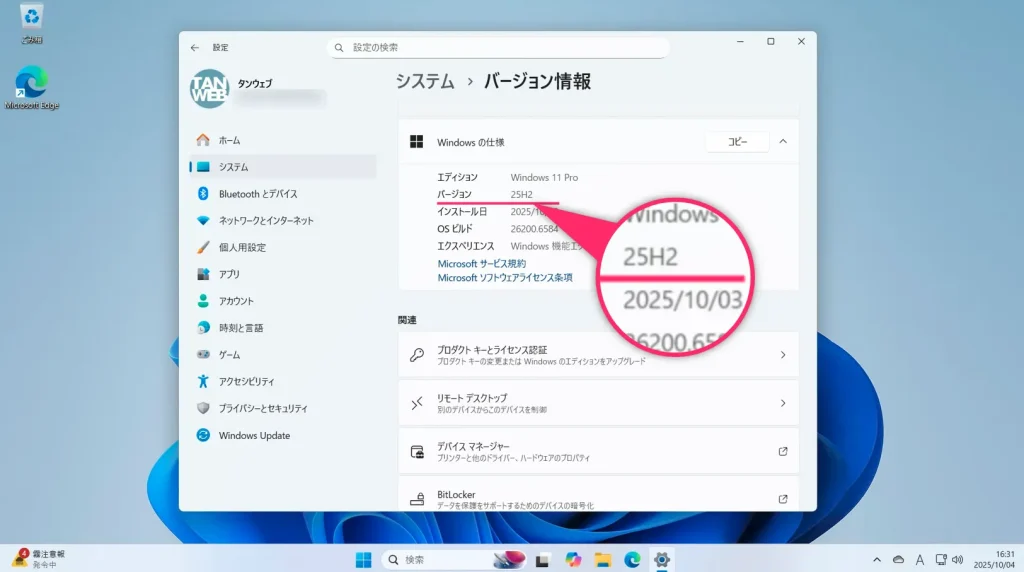Click the Windows Start button
The height and width of the screenshot is (572, 1024).
pyautogui.click(x=363, y=560)
